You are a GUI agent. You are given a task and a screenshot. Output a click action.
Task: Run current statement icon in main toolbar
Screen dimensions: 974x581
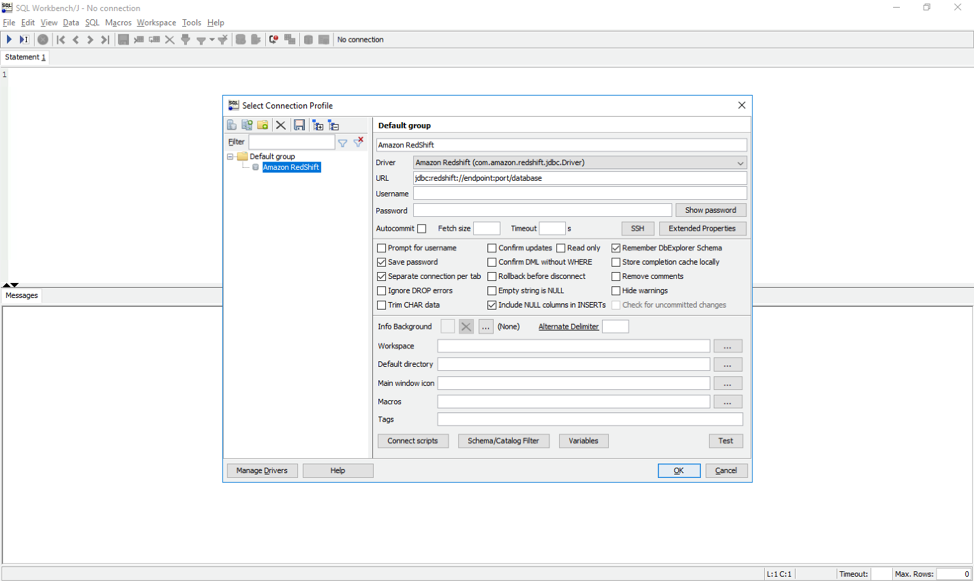click(24, 39)
